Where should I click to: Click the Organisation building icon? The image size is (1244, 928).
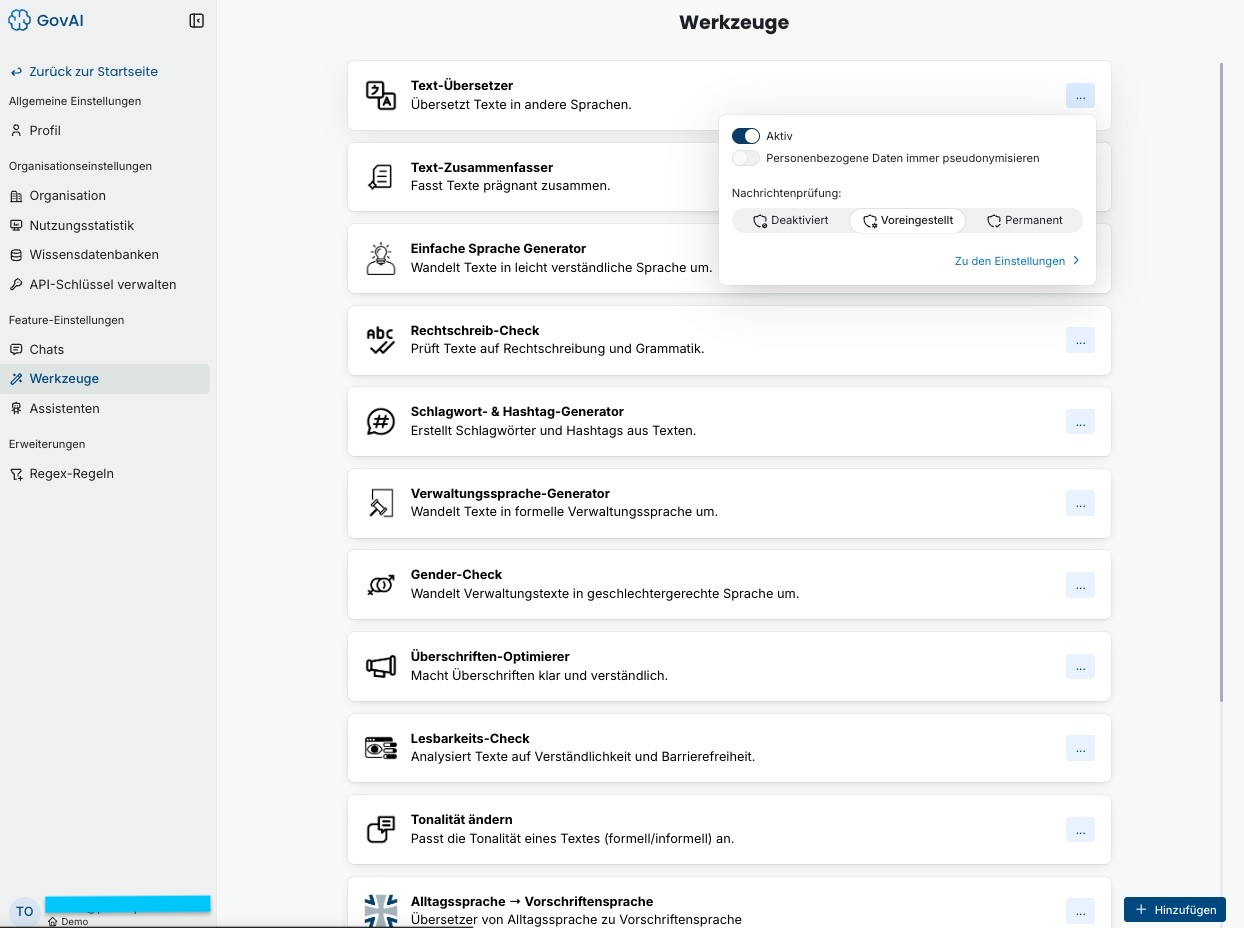[16, 196]
